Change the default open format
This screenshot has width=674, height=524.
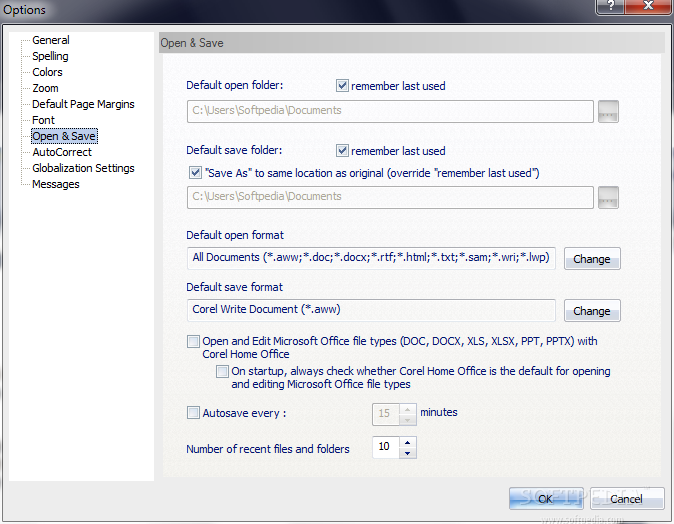click(592, 258)
